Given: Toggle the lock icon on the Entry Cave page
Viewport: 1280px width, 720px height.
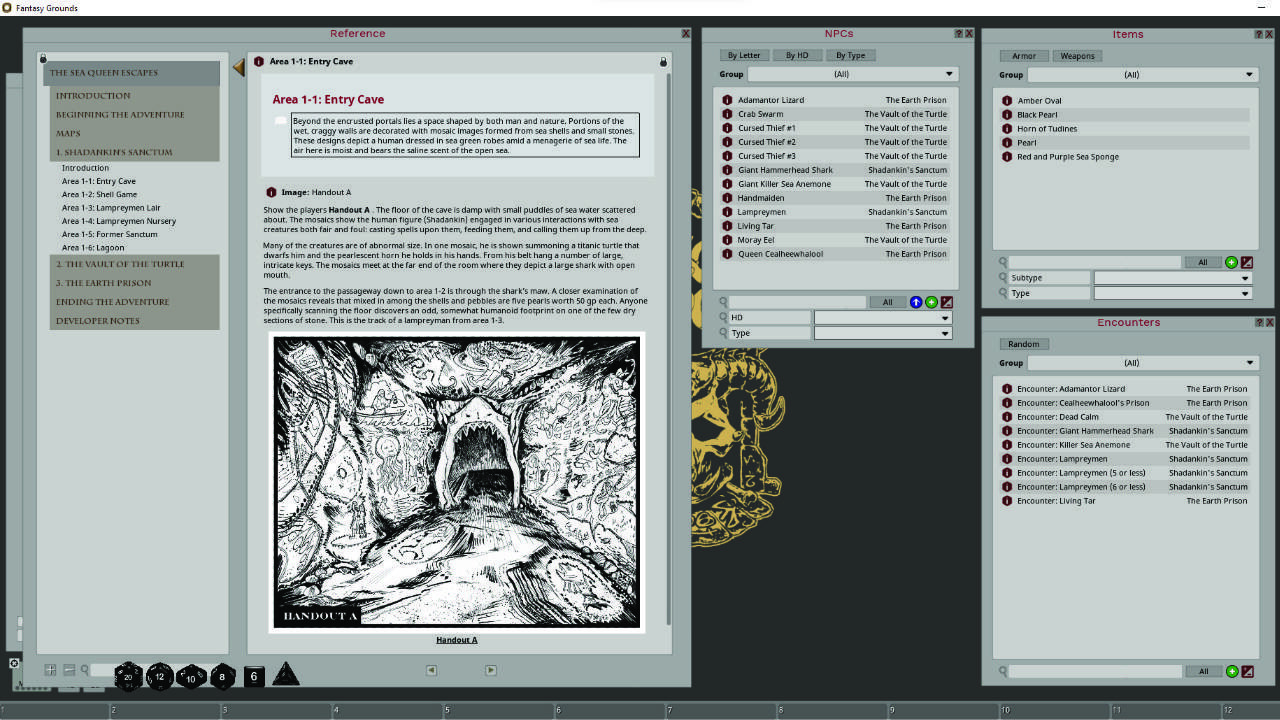Looking at the screenshot, I should 662,61.
